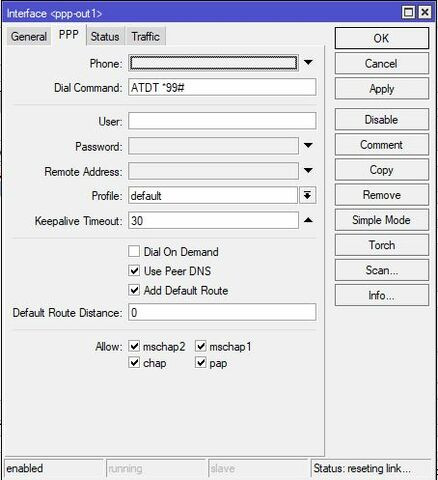The width and height of the screenshot is (438, 480).
Task: Enable Dial On Demand checkbox
Action: 134,251
